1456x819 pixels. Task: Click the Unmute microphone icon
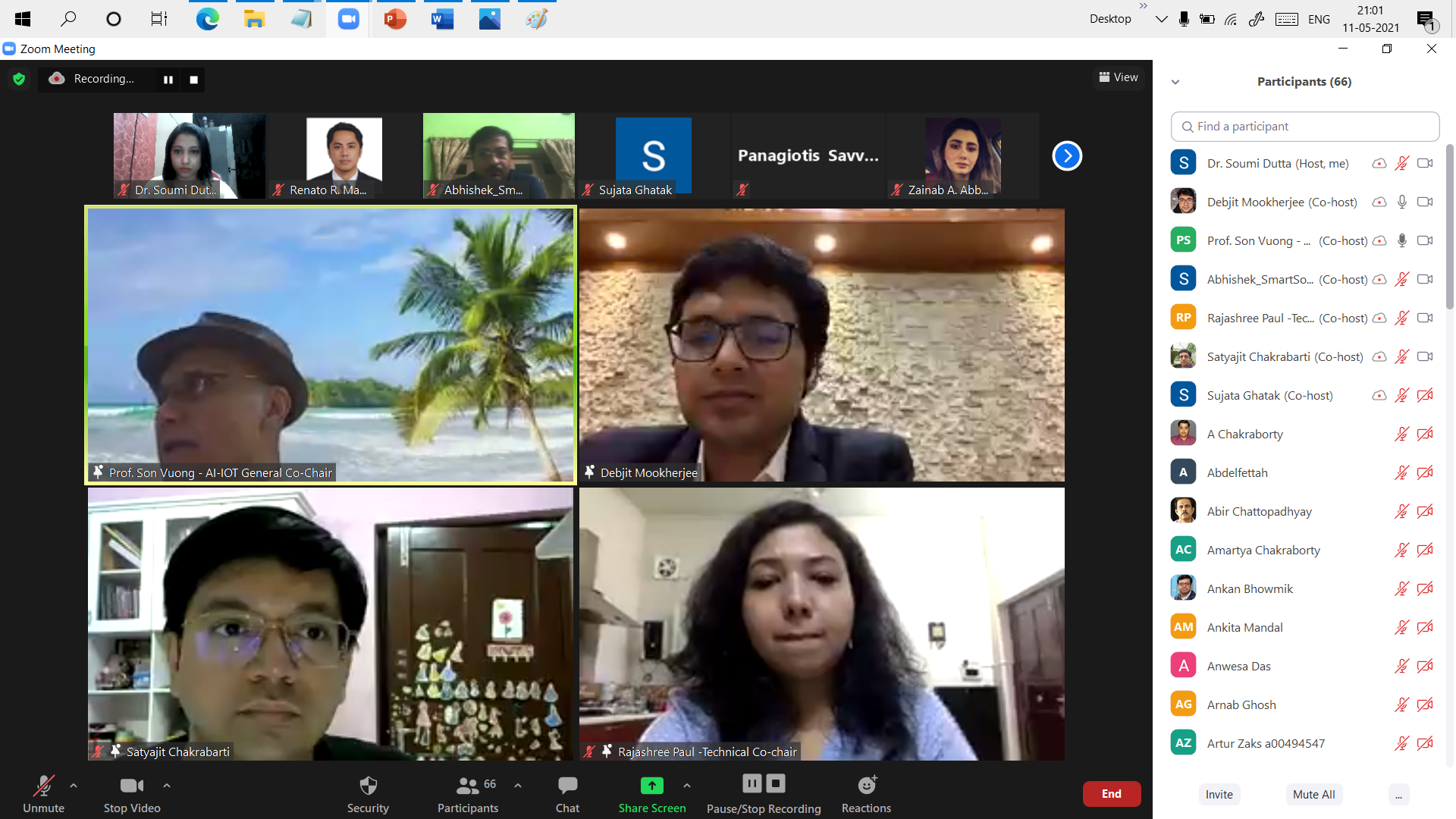pos(43,785)
